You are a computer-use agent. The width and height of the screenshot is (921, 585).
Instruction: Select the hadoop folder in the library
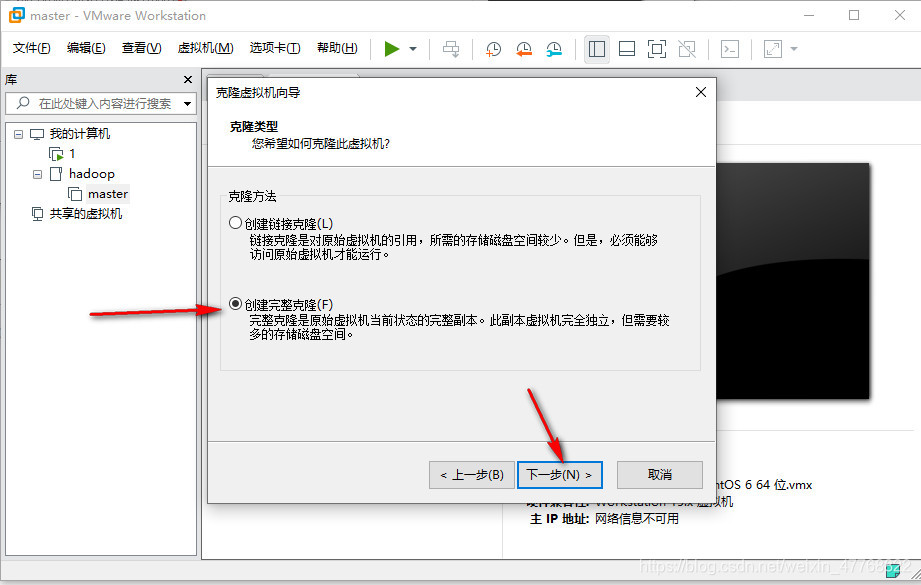91,174
